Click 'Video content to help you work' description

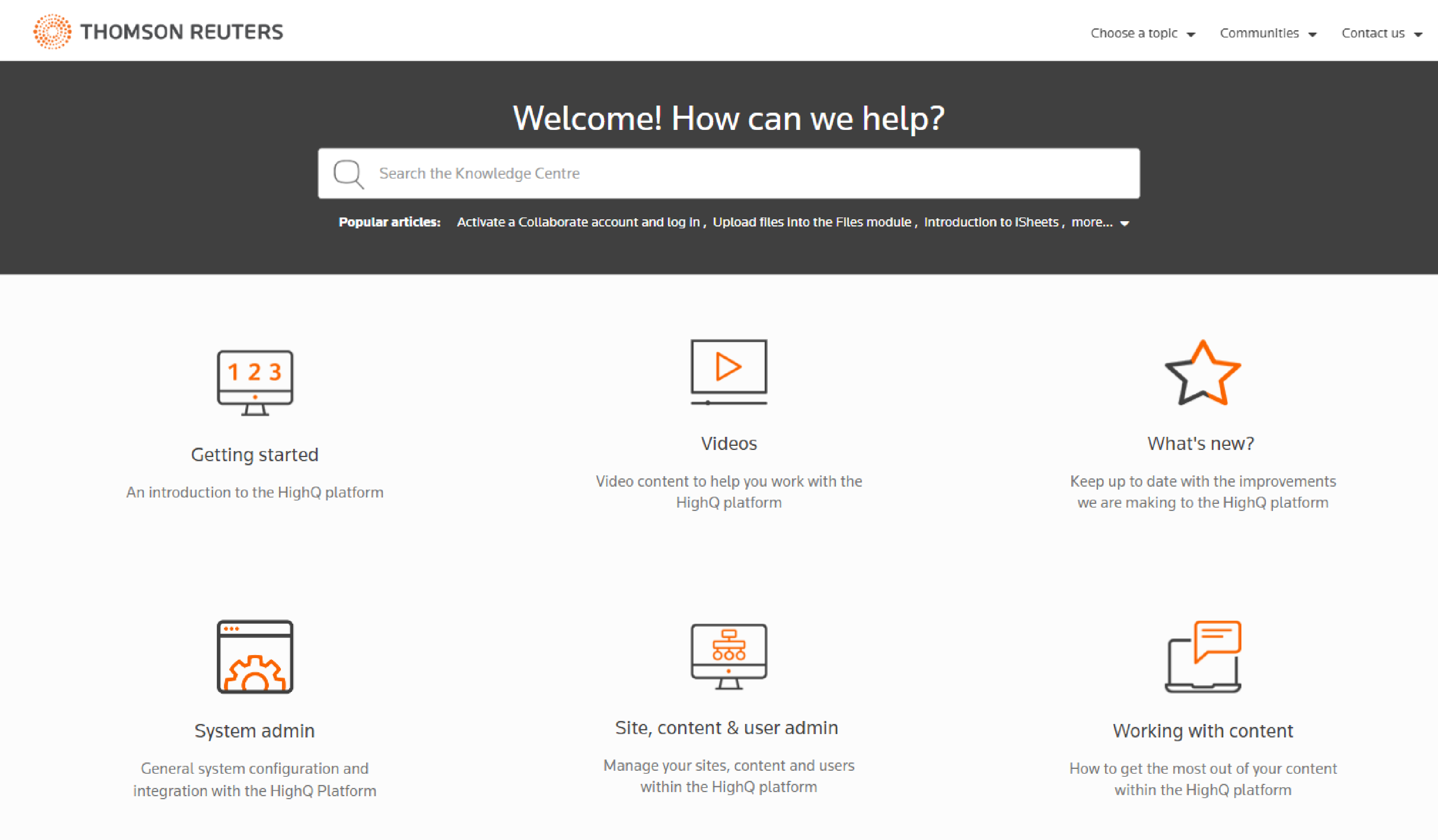[729, 491]
